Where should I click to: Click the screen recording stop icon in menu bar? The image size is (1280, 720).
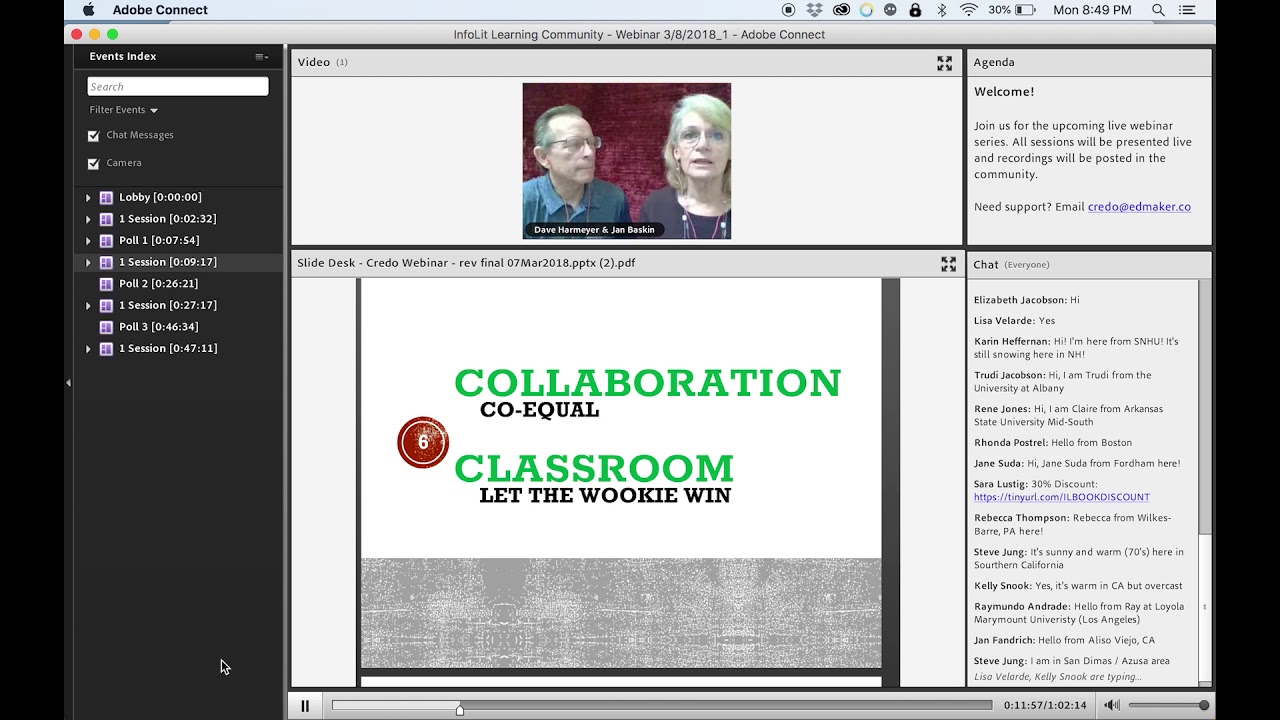[788, 10]
